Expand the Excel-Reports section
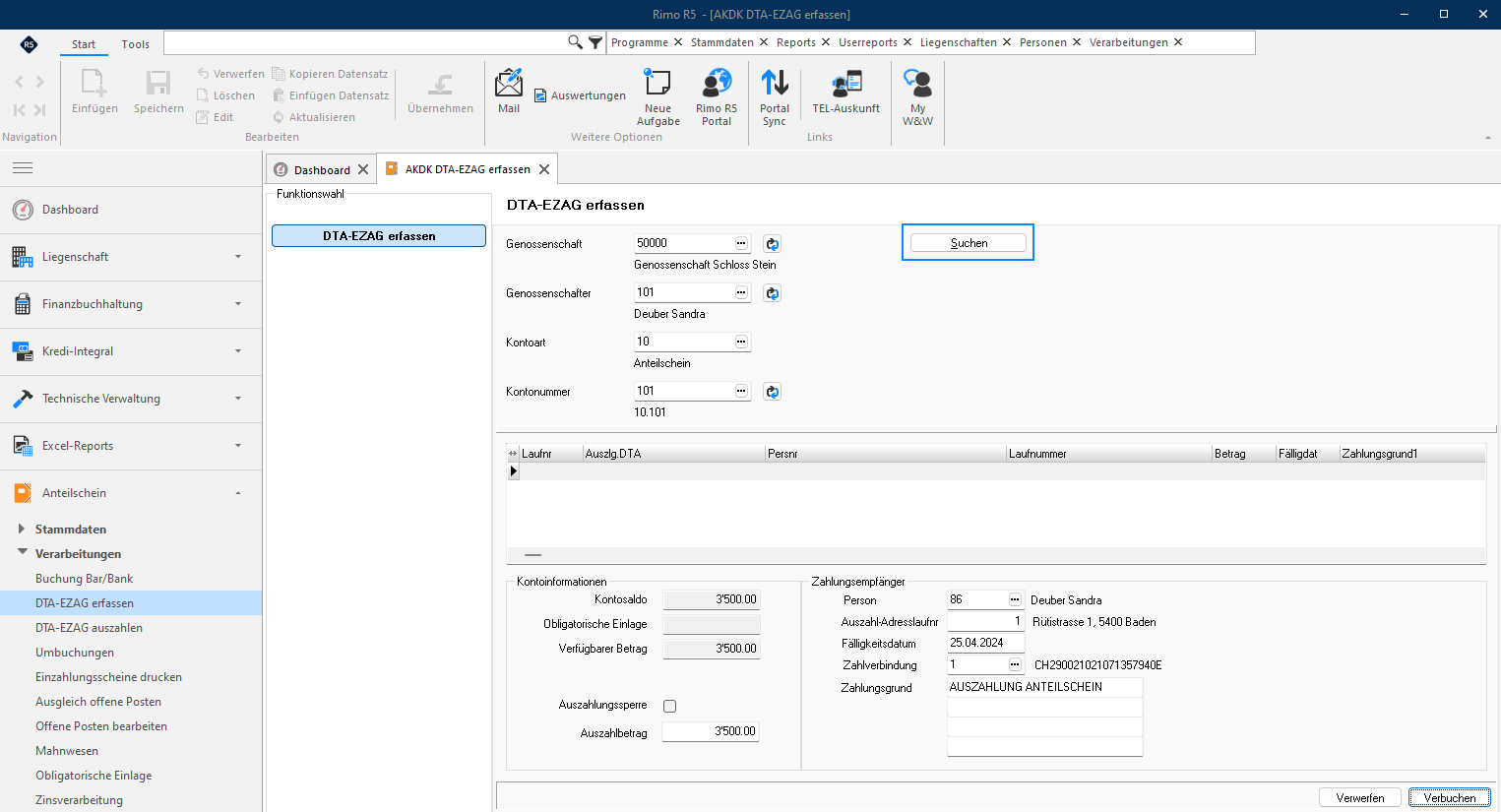This screenshot has height=812, width=1501. pyautogui.click(x=131, y=446)
